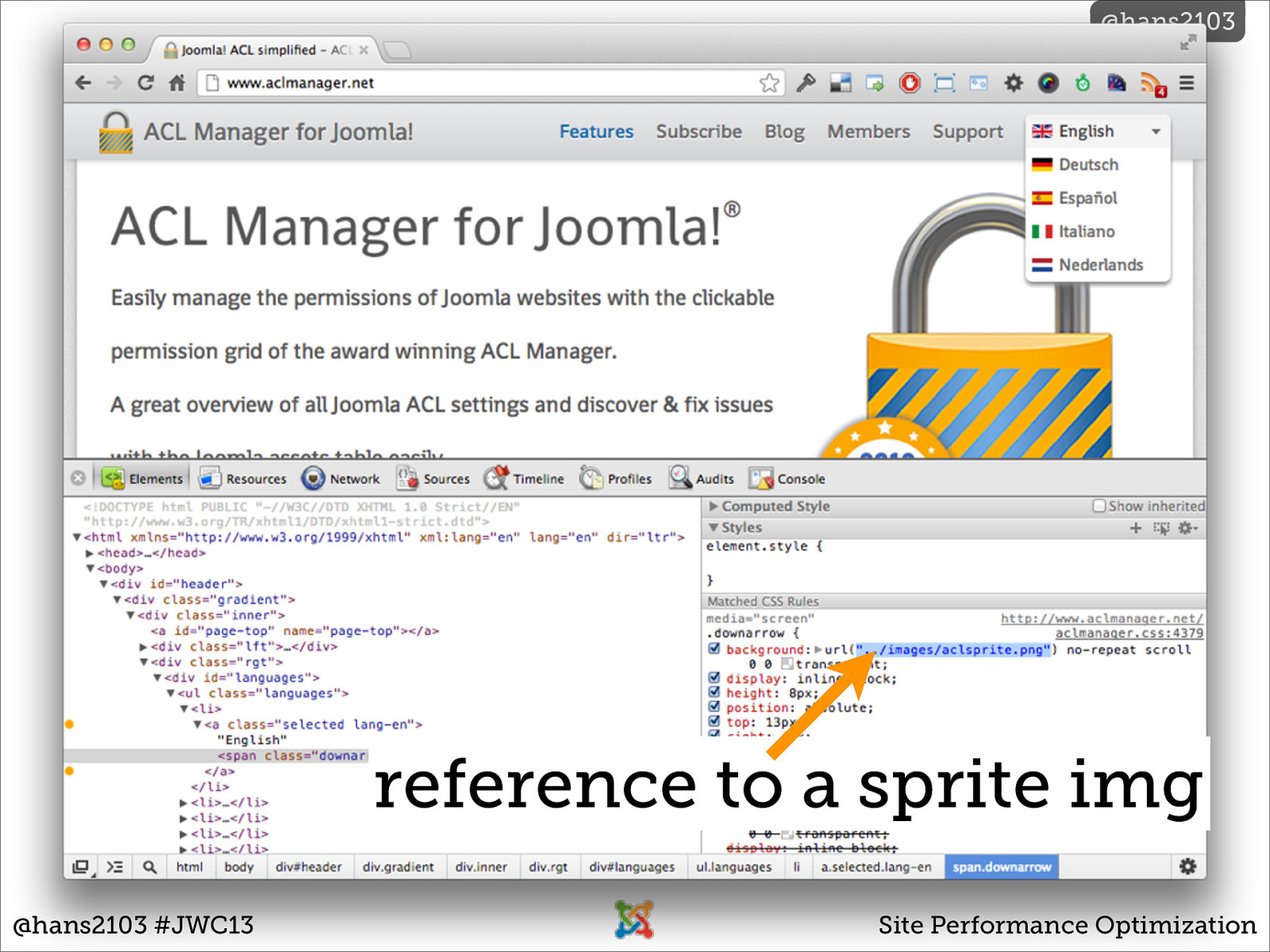
Task: Open the Profiles panel
Action: 616,478
